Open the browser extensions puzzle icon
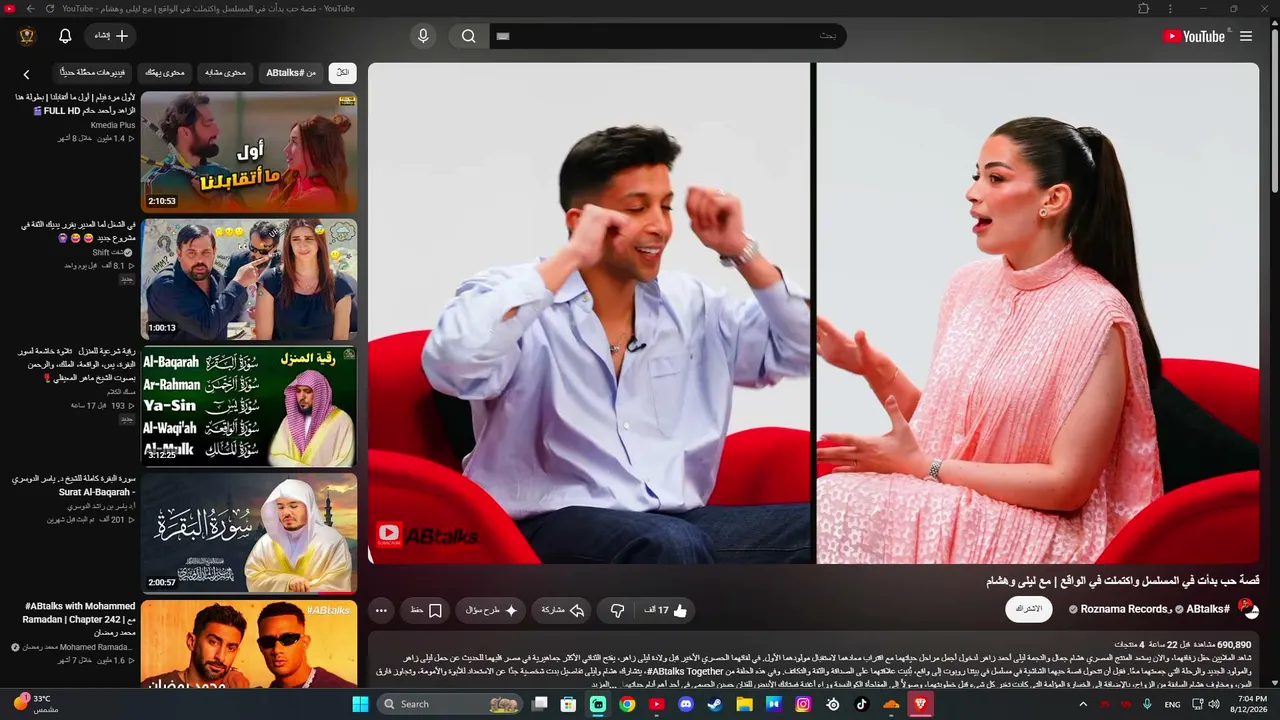 1144,8
